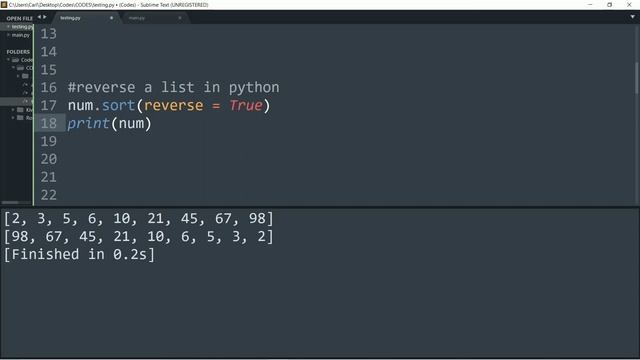640x360 pixels.
Task: Select main.py in Open Files
Action: 20,35
